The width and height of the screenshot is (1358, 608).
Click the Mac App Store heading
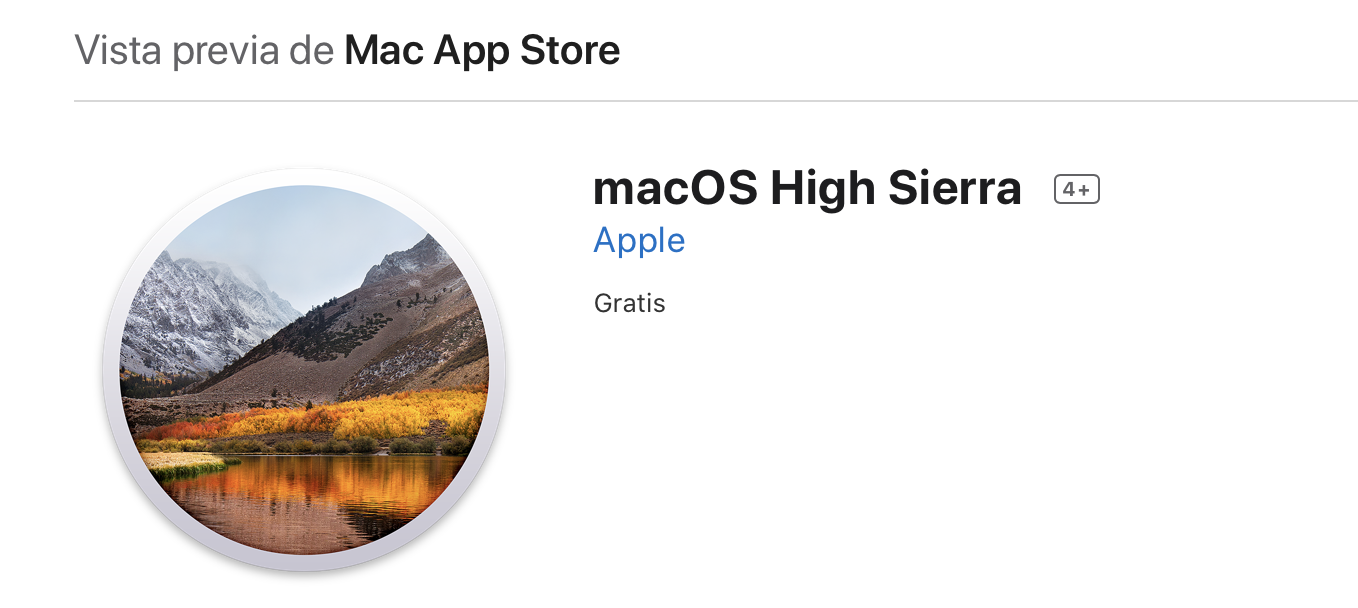(x=482, y=50)
